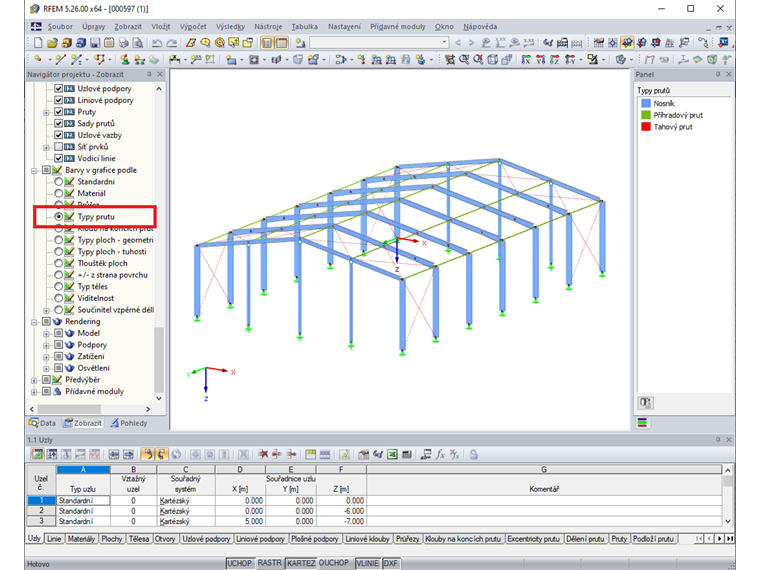Click the navigator horizontal scrollbar right arrow
Viewport: 760px width, 570px height.
pos(148,409)
